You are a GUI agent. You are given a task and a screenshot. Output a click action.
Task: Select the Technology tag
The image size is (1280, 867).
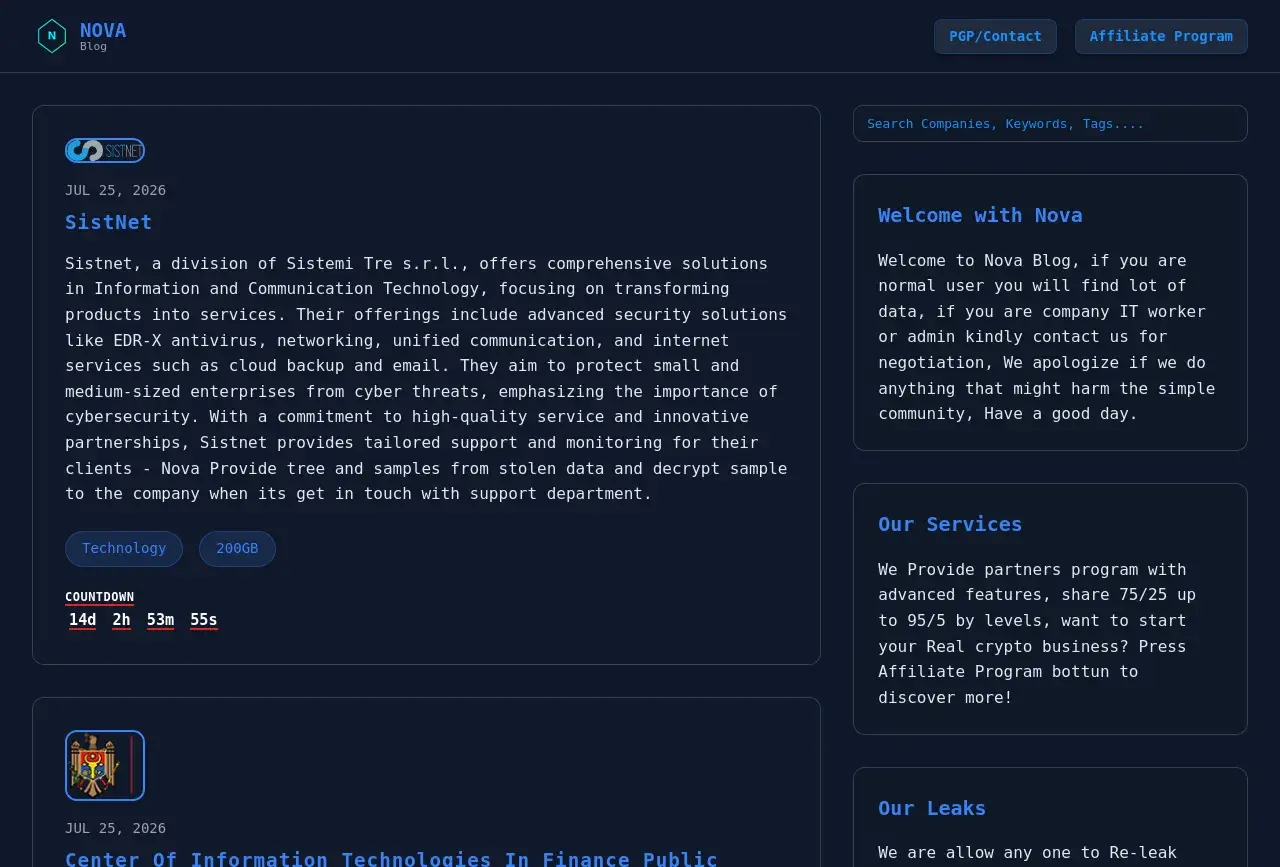point(124,549)
